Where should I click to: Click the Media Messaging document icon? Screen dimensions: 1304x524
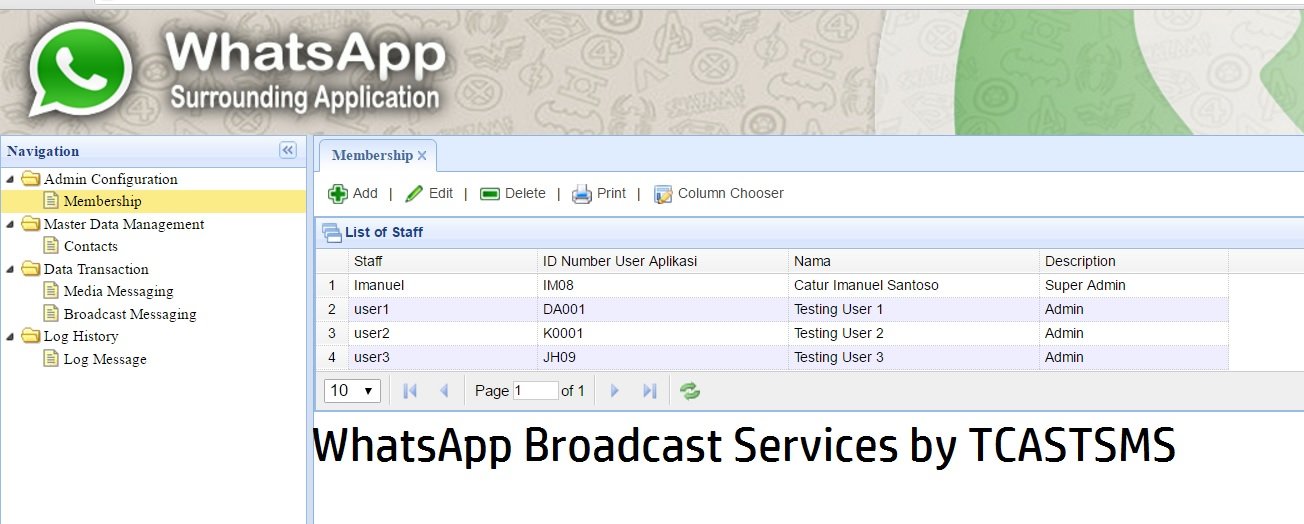(x=51, y=291)
